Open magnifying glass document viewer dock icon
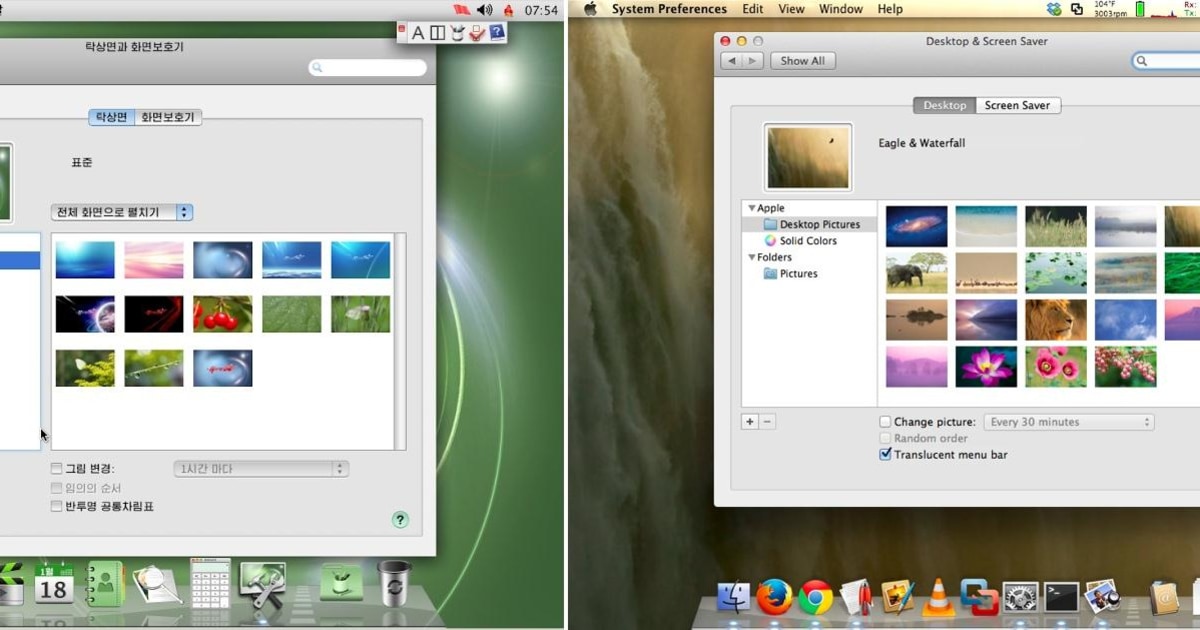 157,585
